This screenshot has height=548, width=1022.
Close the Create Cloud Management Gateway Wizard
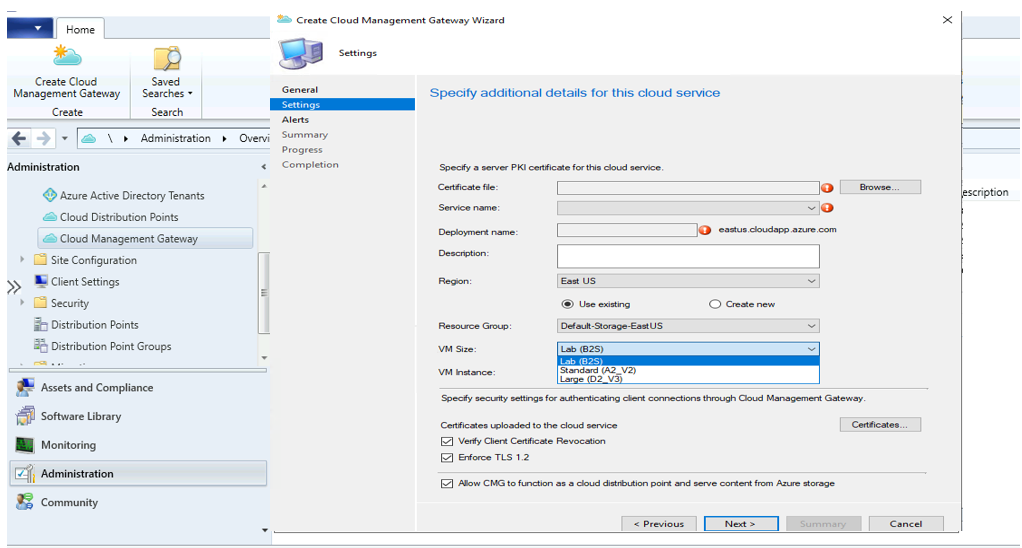click(947, 20)
